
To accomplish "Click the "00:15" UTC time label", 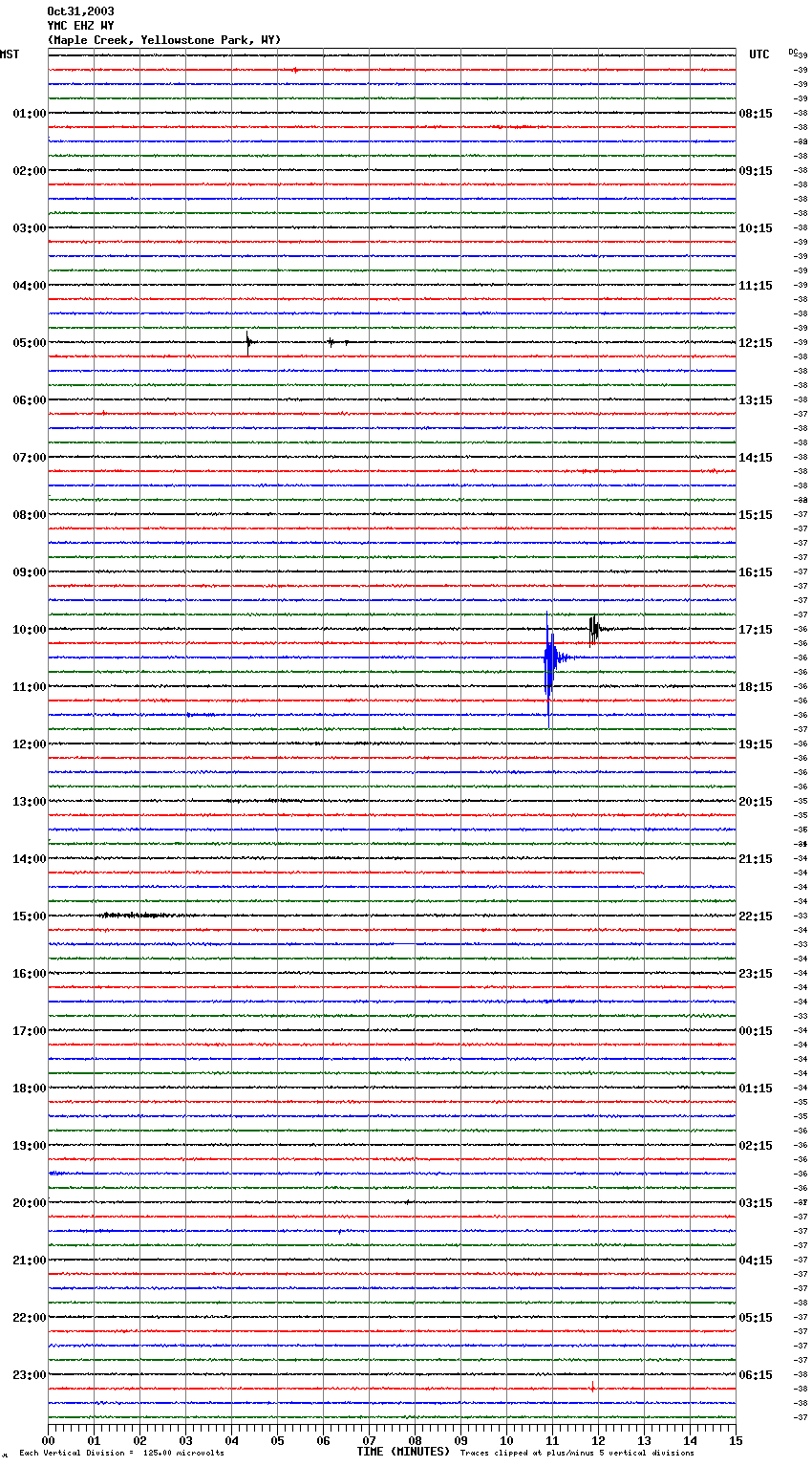I will [x=756, y=1031].
